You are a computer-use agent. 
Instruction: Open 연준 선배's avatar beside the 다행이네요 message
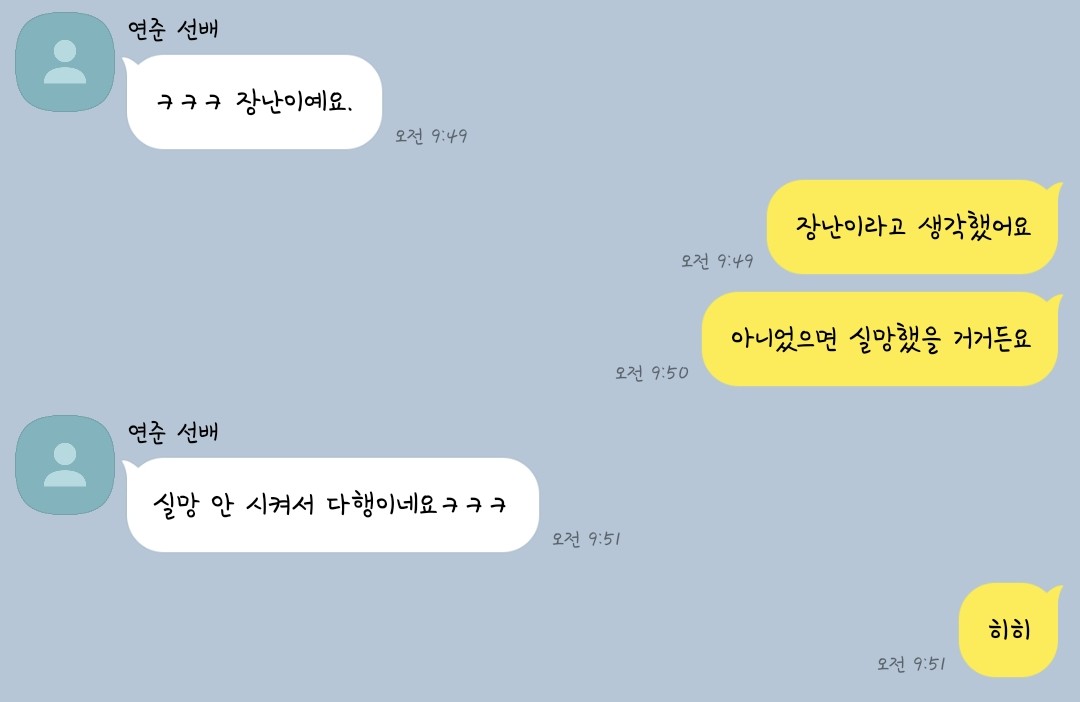(65, 465)
